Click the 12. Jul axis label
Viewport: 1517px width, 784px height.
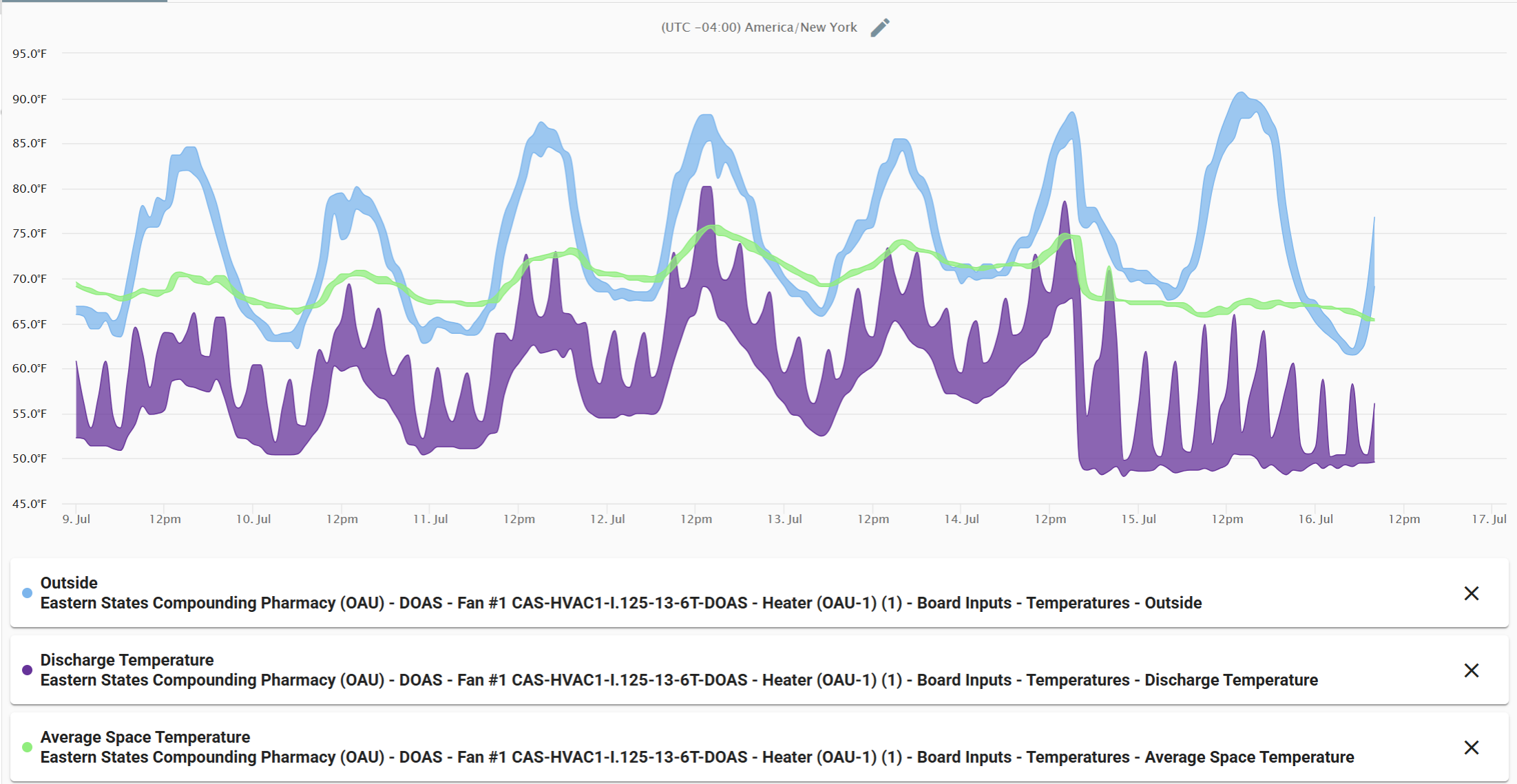pos(607,519)
